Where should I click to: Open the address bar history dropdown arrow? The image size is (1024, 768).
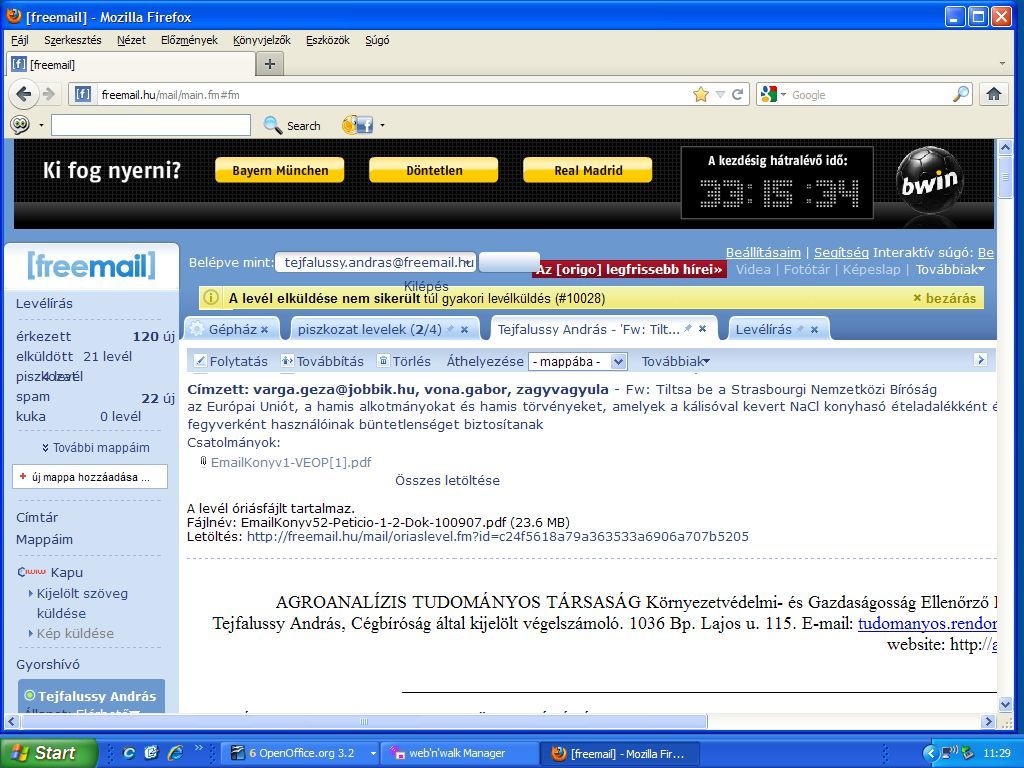pos(720,95)
